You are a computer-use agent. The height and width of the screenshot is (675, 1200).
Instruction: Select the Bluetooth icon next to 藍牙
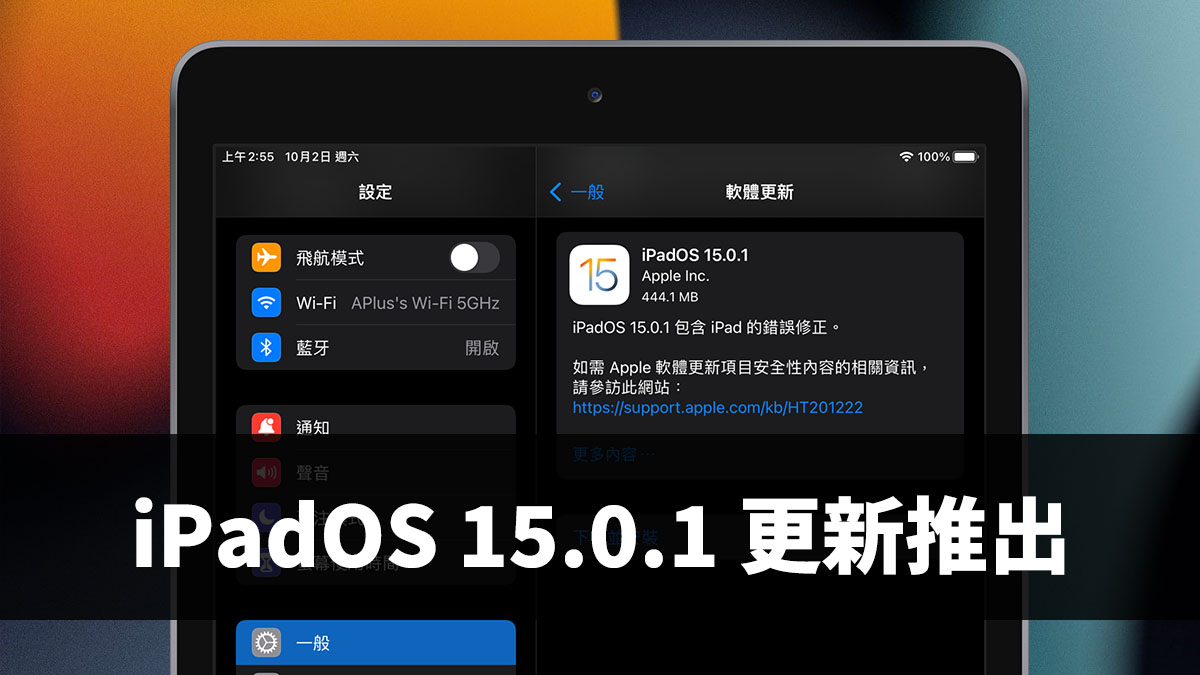[267, 347]
